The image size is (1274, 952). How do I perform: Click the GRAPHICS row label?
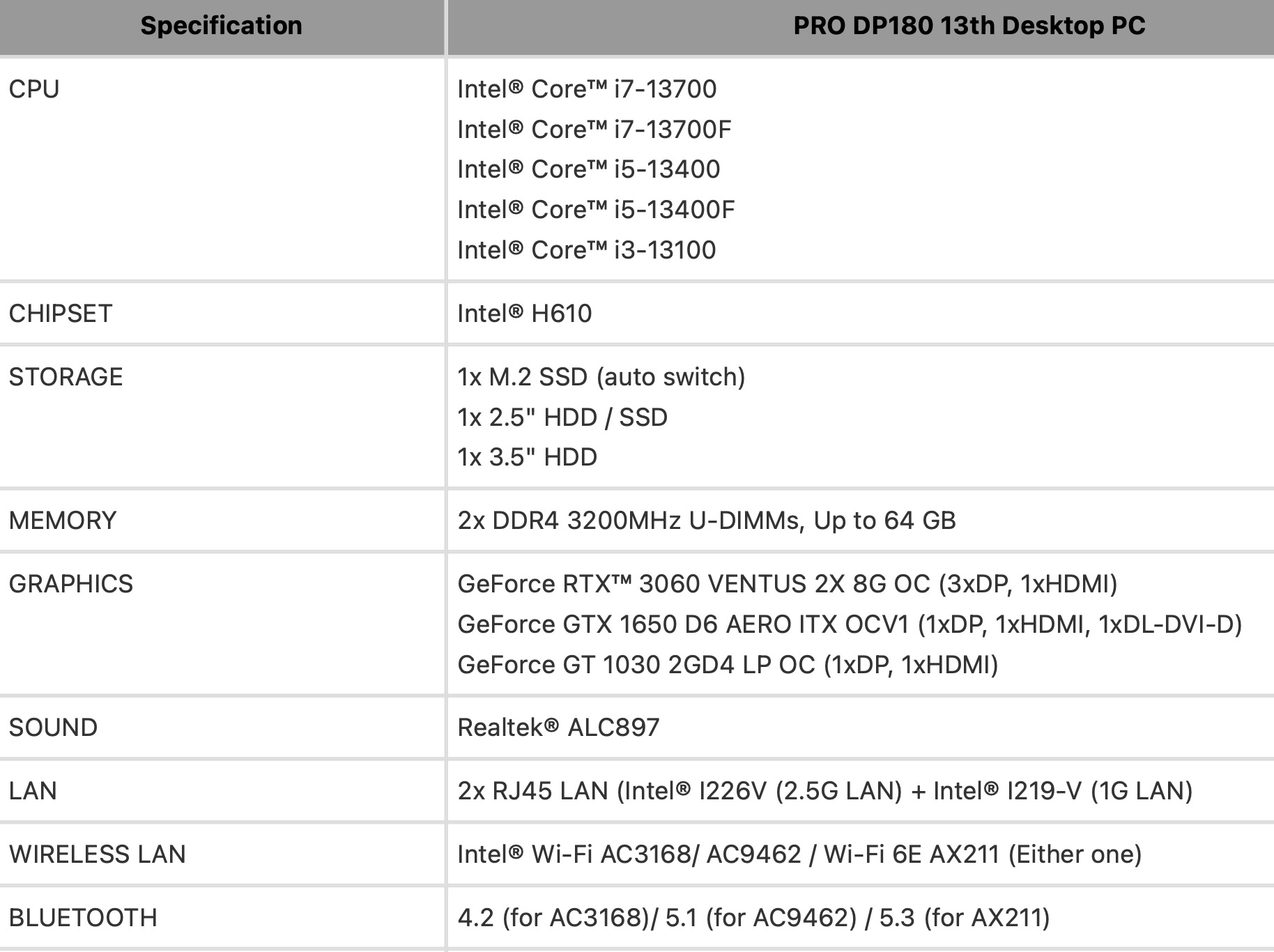click(70, 584)
